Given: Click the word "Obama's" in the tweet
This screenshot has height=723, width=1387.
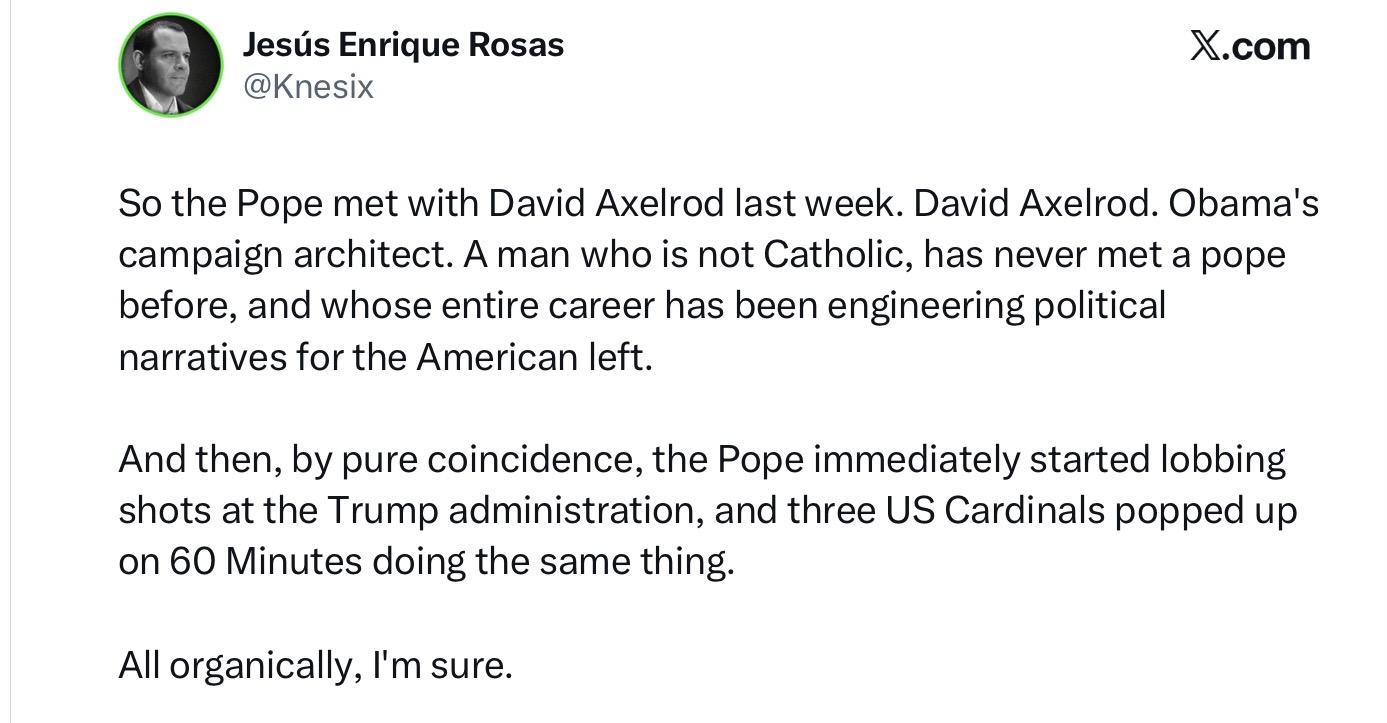Looking at the screenshot, I should pyautogui.click(x=1243, y=204).
